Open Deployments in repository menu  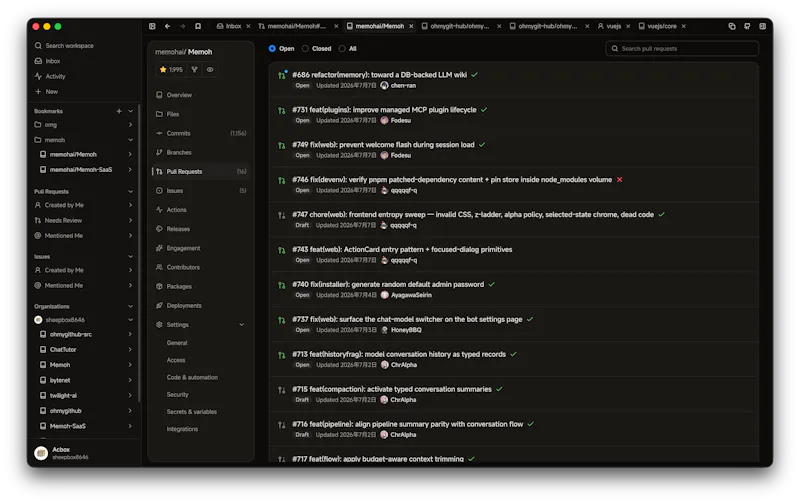[184, 306]
